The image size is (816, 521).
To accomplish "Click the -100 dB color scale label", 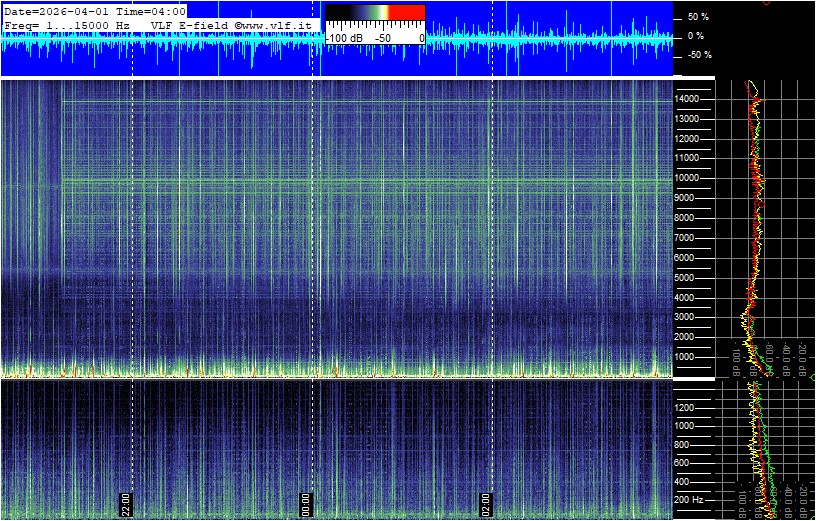I will click(x=344, y=38).
